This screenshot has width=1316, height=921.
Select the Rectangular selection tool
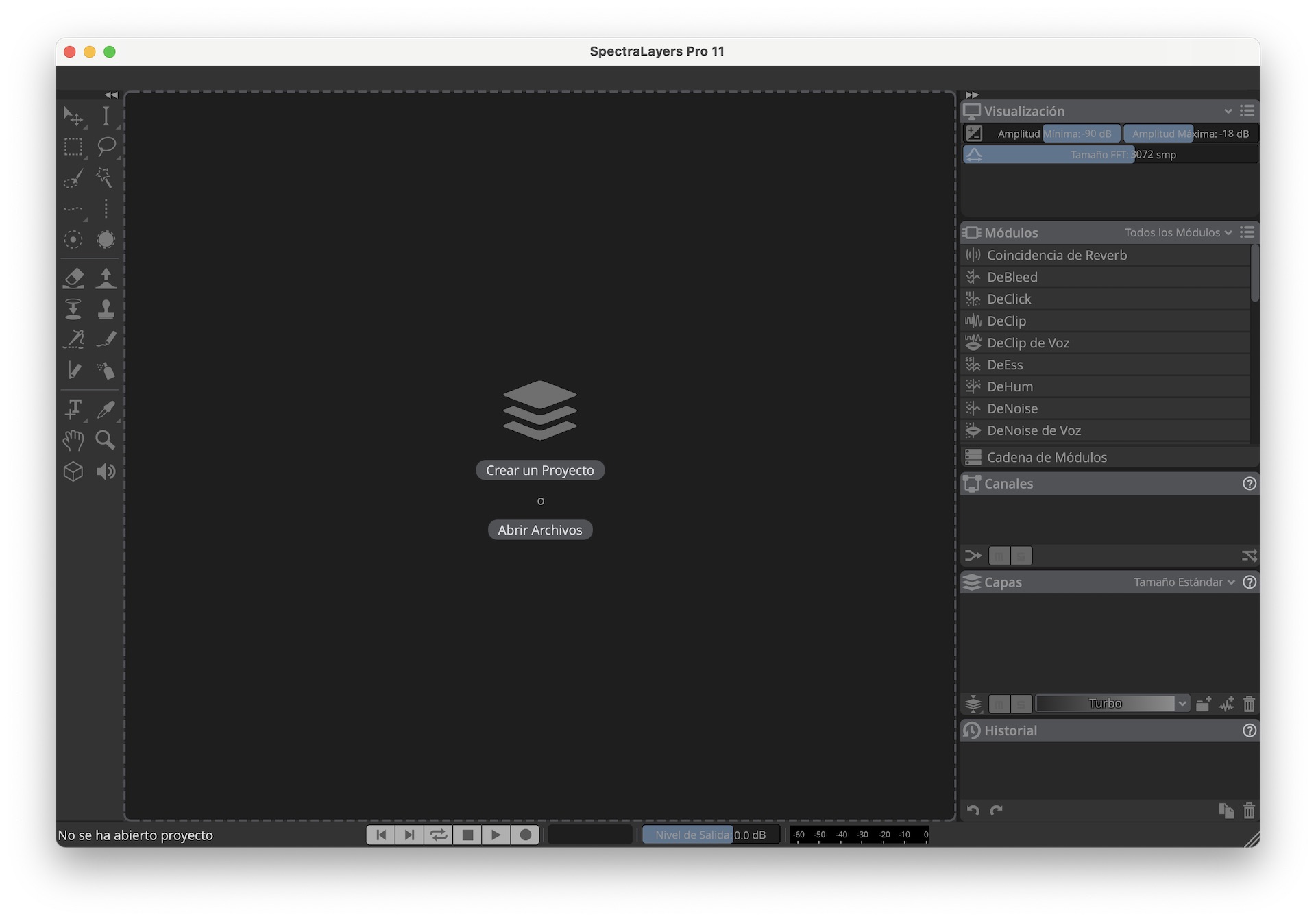pyautogui.click(x=73, y=146)
